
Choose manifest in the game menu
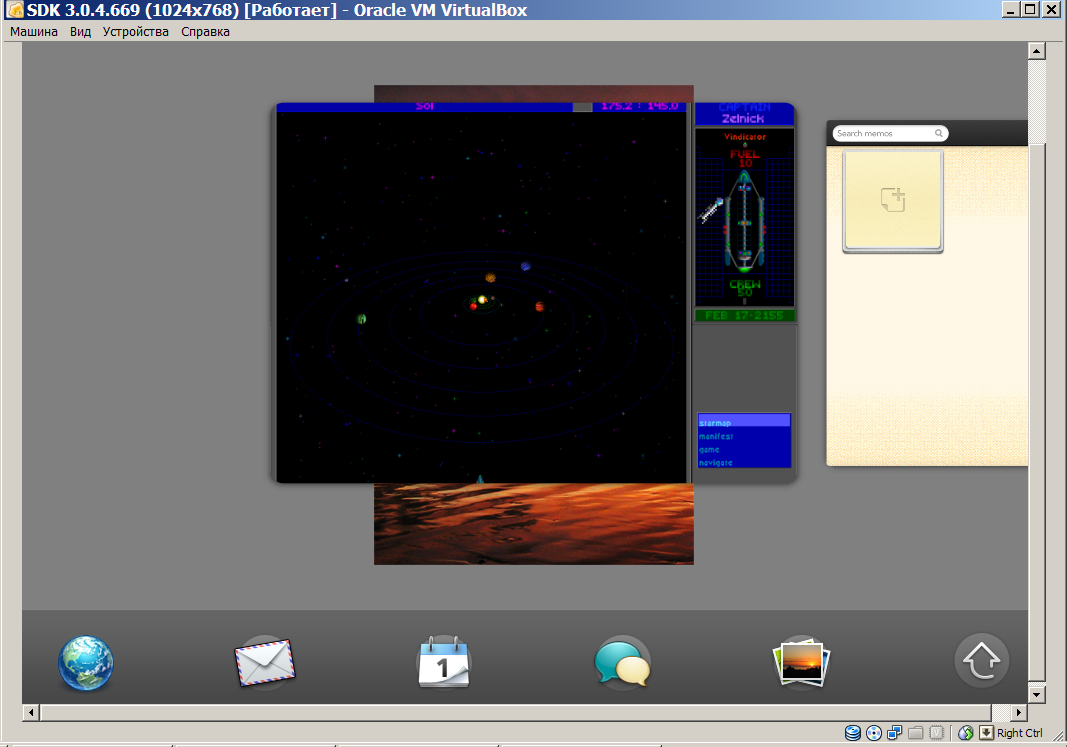pos(743,436)
